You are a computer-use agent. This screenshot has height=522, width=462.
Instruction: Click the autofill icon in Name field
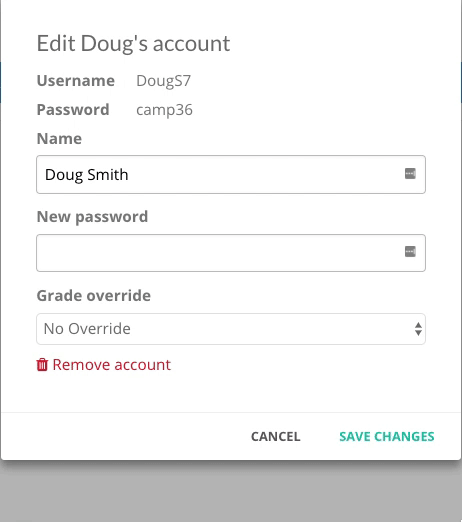(x=410, y=174)
